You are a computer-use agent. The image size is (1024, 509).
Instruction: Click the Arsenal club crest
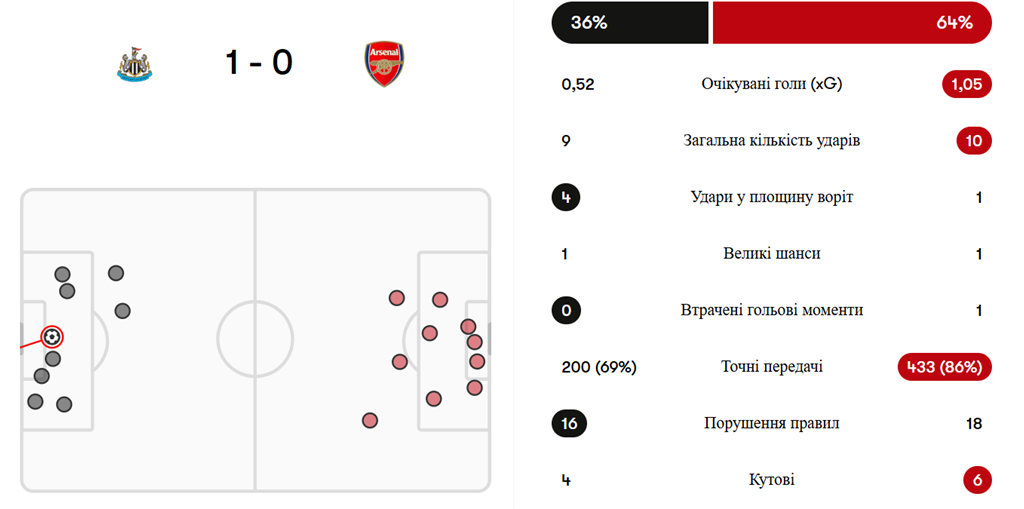tap(384, 64)
